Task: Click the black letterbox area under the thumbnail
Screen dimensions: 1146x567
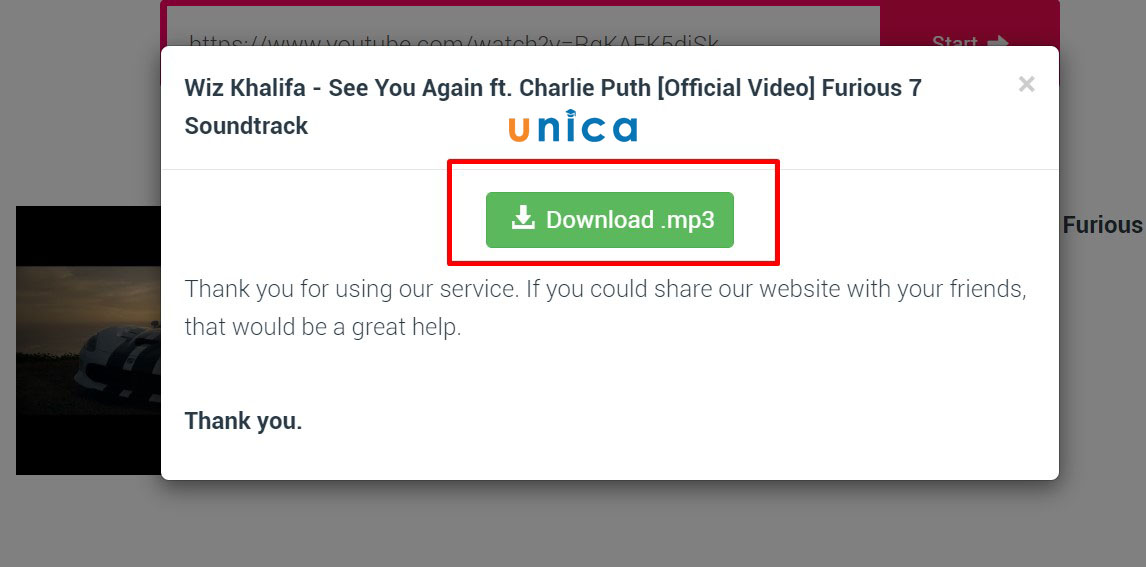Action: point(88,444)
